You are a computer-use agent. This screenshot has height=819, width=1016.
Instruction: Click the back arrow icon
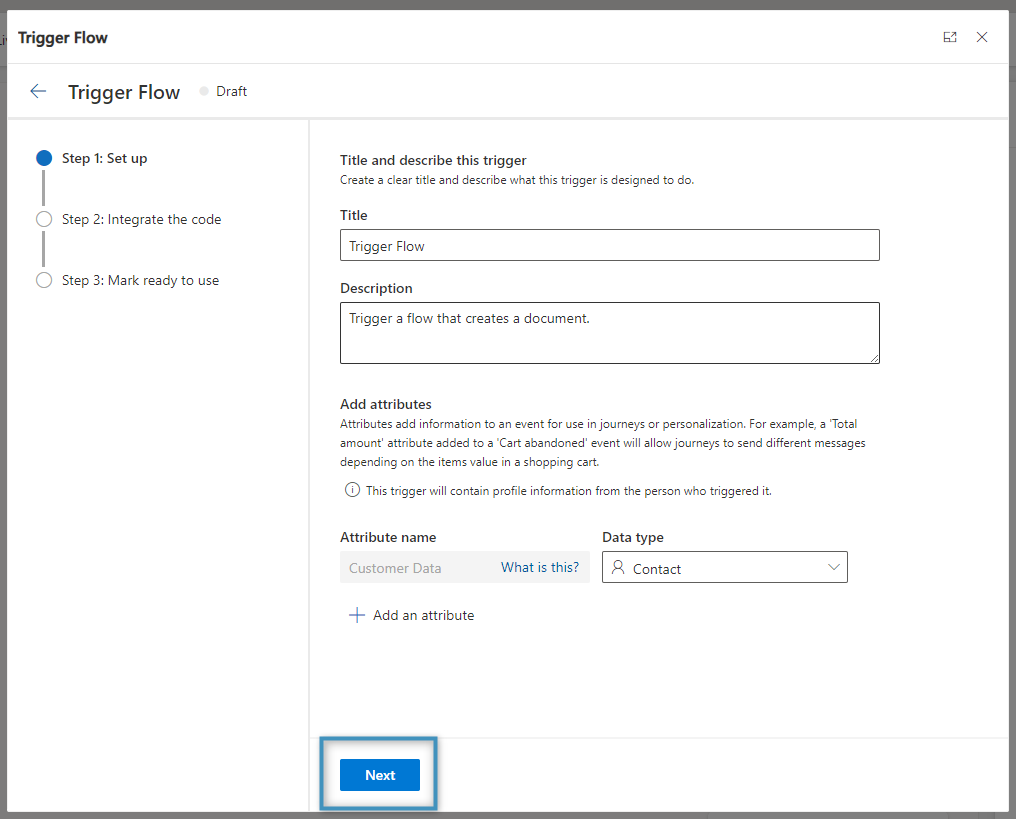(38, 91)
